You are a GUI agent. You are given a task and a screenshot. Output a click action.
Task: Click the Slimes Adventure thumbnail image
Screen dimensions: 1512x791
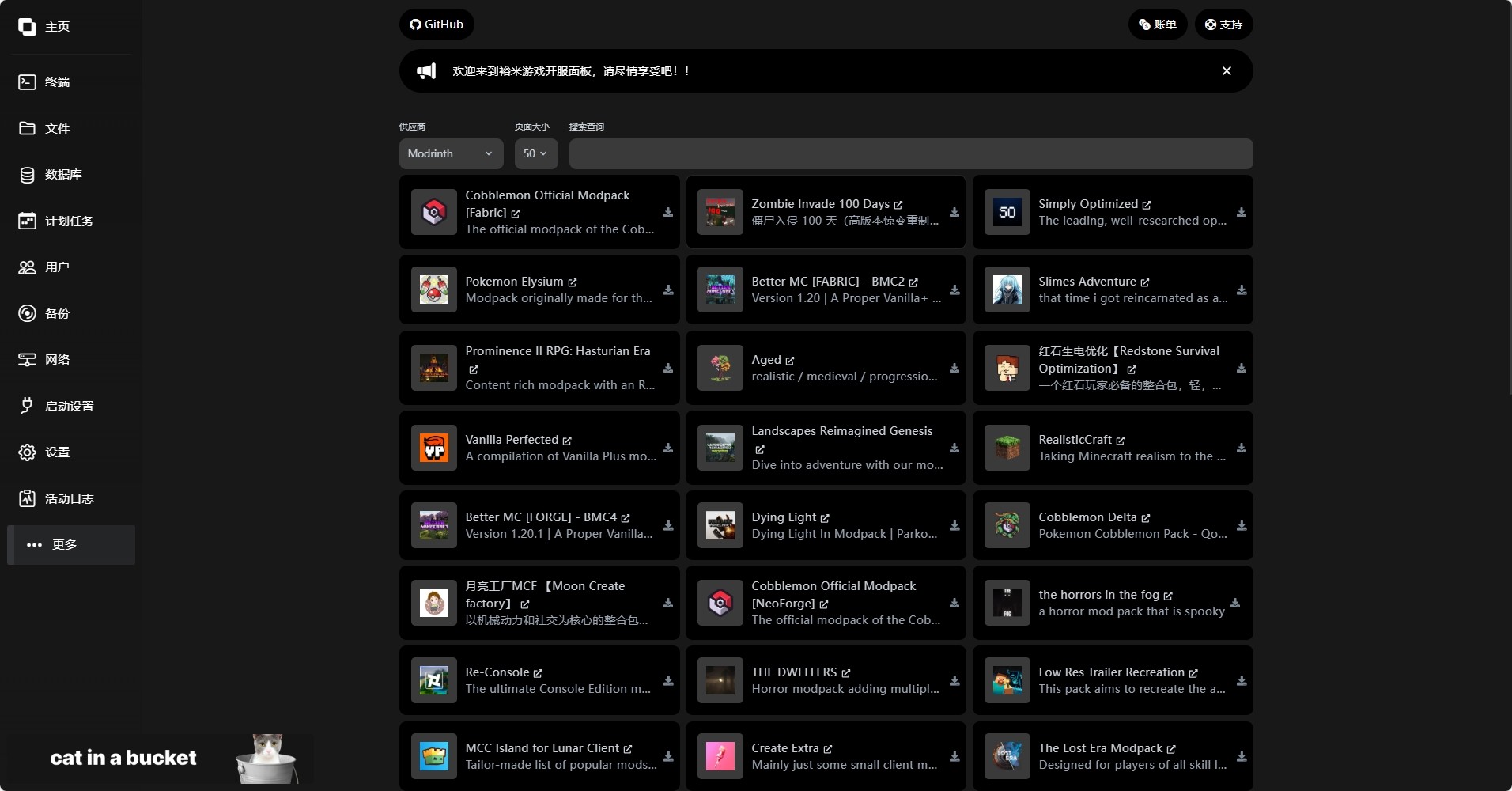click(x=1007, y=290)
